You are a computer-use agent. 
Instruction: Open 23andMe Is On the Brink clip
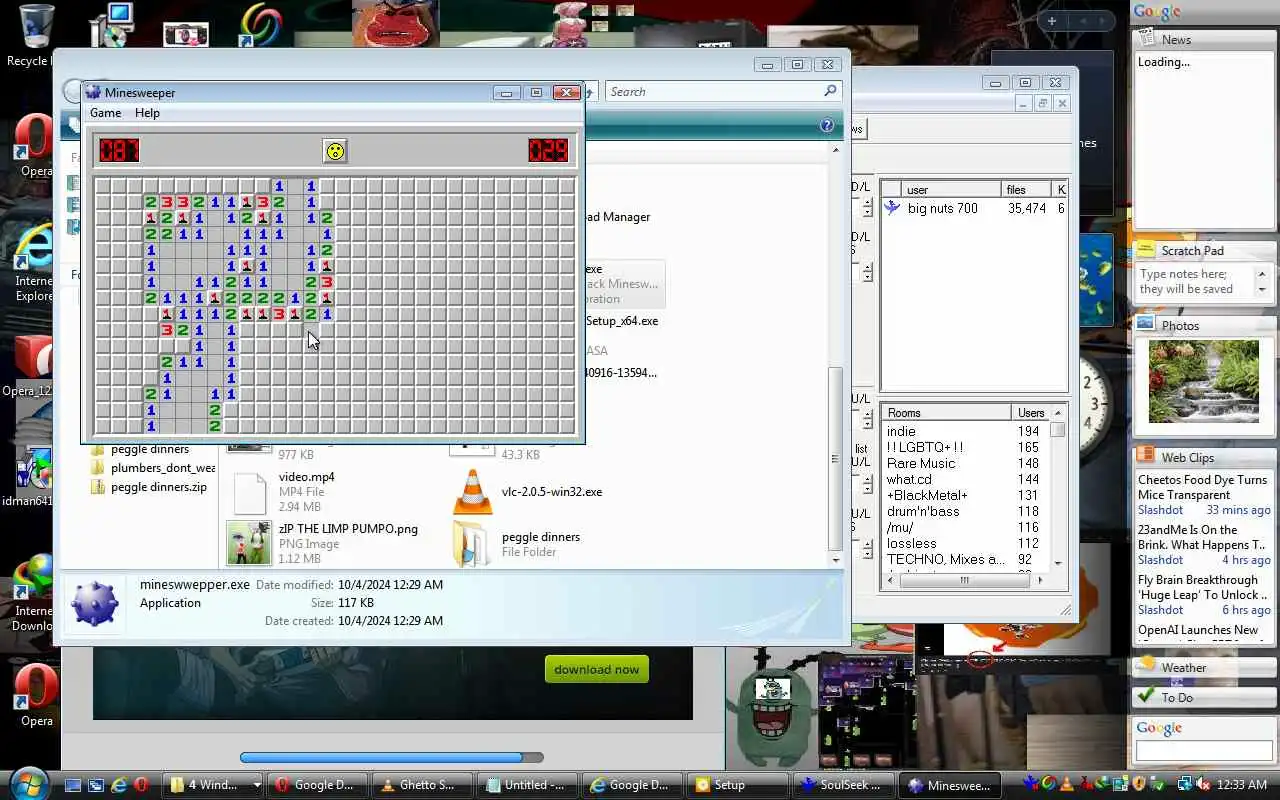(x=1201, y=537)
